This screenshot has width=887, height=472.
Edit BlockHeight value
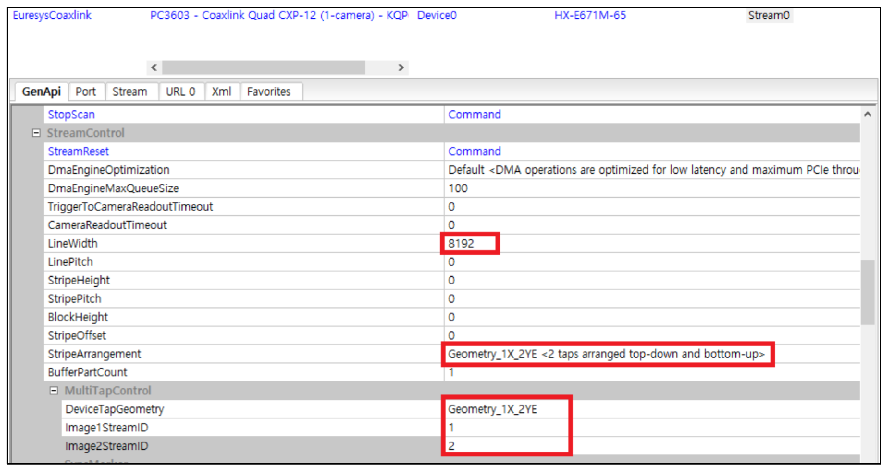tap(652, 317)
